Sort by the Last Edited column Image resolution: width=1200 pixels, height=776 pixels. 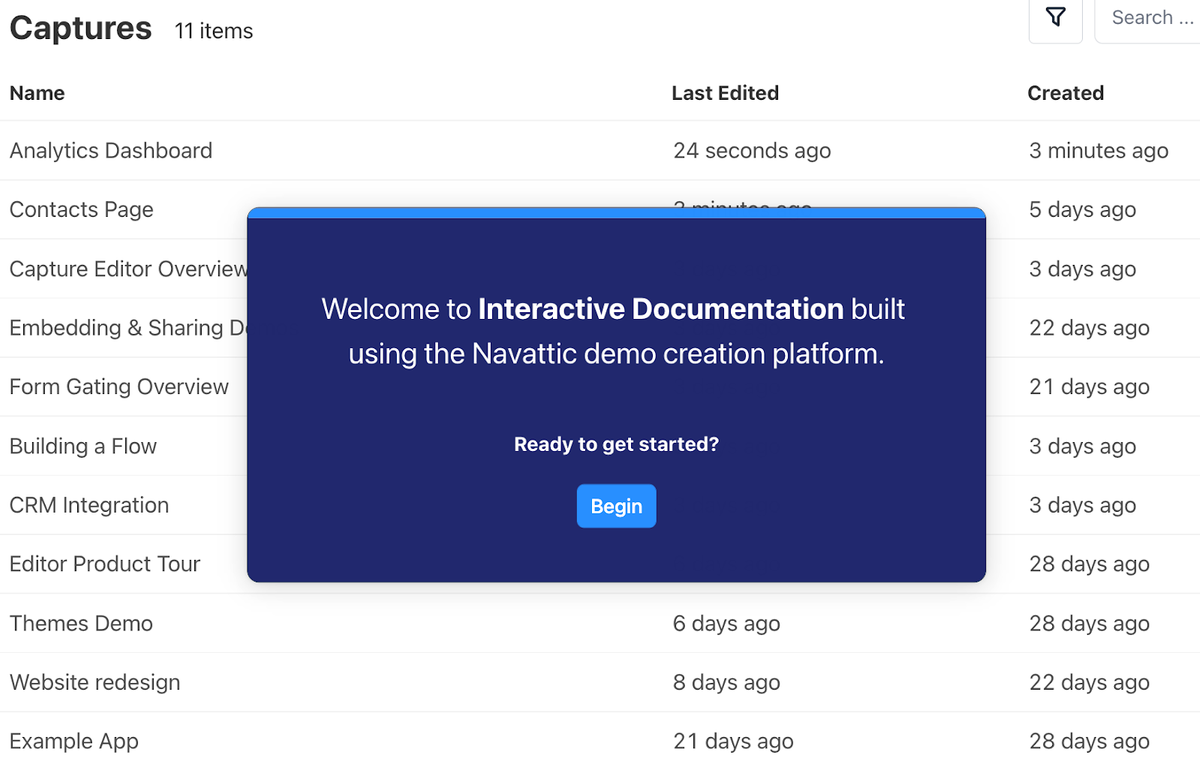coord(725,93)
